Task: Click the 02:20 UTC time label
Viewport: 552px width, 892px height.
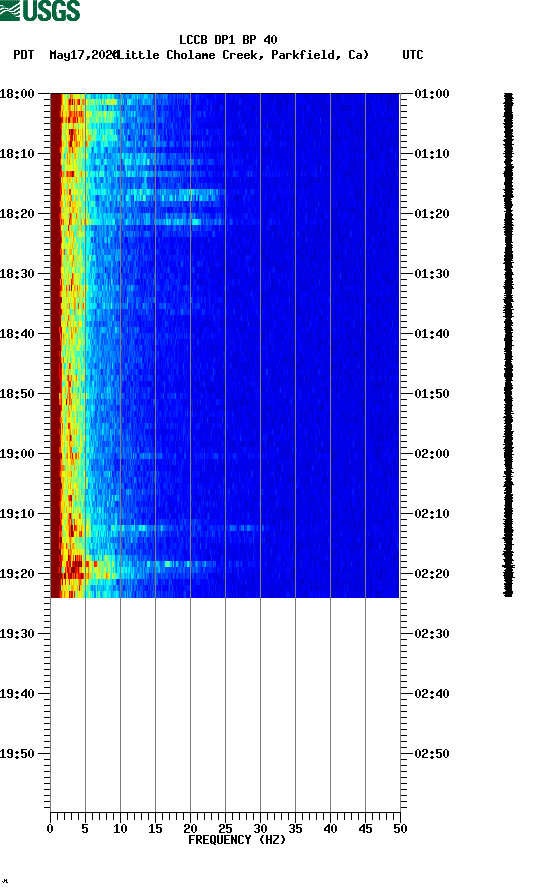Action: tap(432, 573)
